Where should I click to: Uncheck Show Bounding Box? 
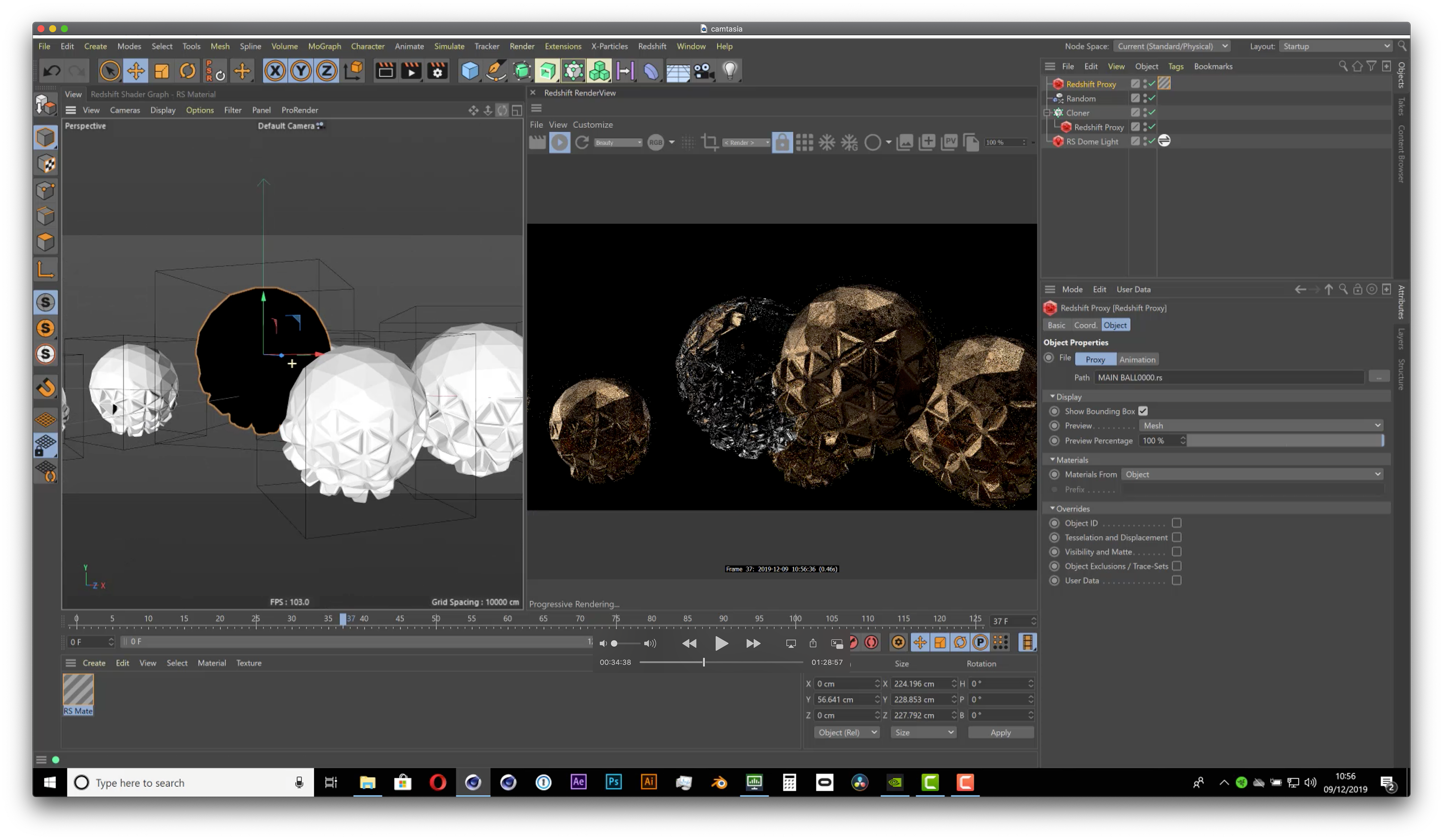tap(1143, 411)
